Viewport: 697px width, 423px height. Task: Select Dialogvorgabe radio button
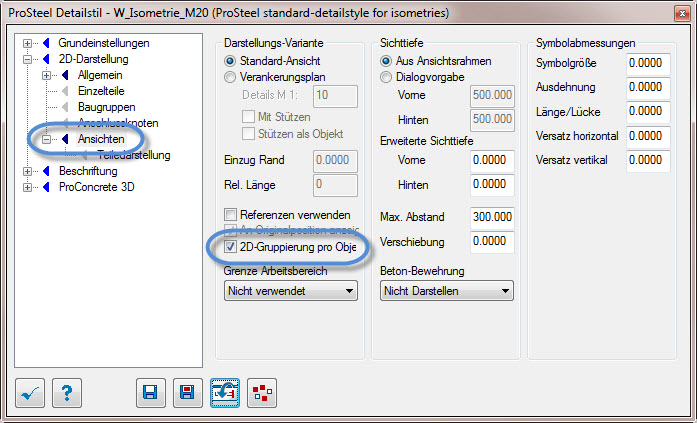386,77
